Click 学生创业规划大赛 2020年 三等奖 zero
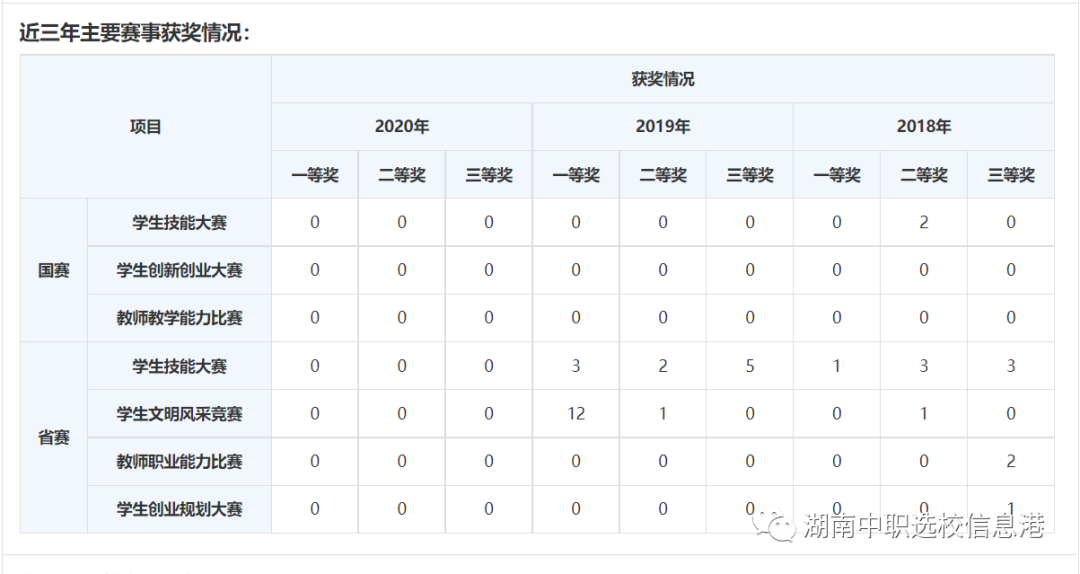The image size is (1080, 574). tap(488, 509)
